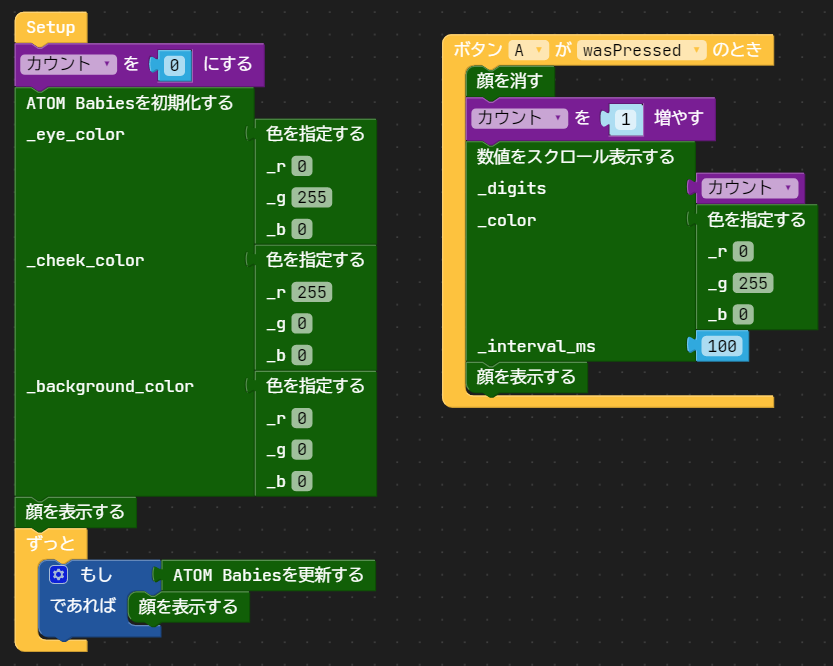Screen dimensions: 833x666
Task: Open the wasPressed event dropdown
Action: (641, 50)
